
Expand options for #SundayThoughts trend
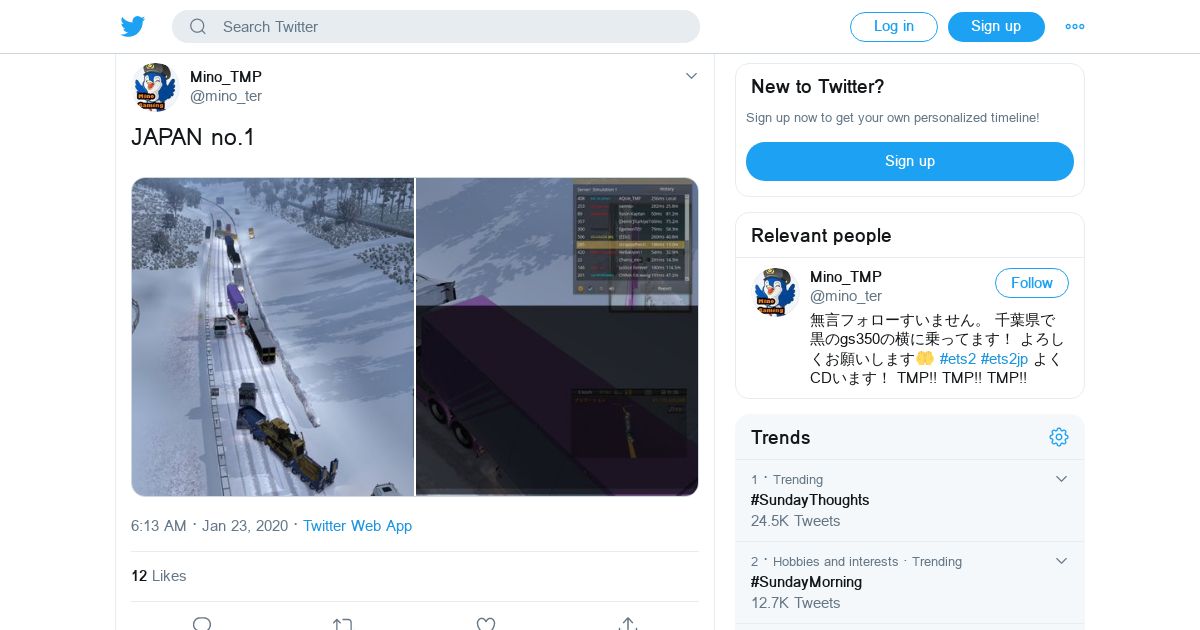[x=1062, y=479]
